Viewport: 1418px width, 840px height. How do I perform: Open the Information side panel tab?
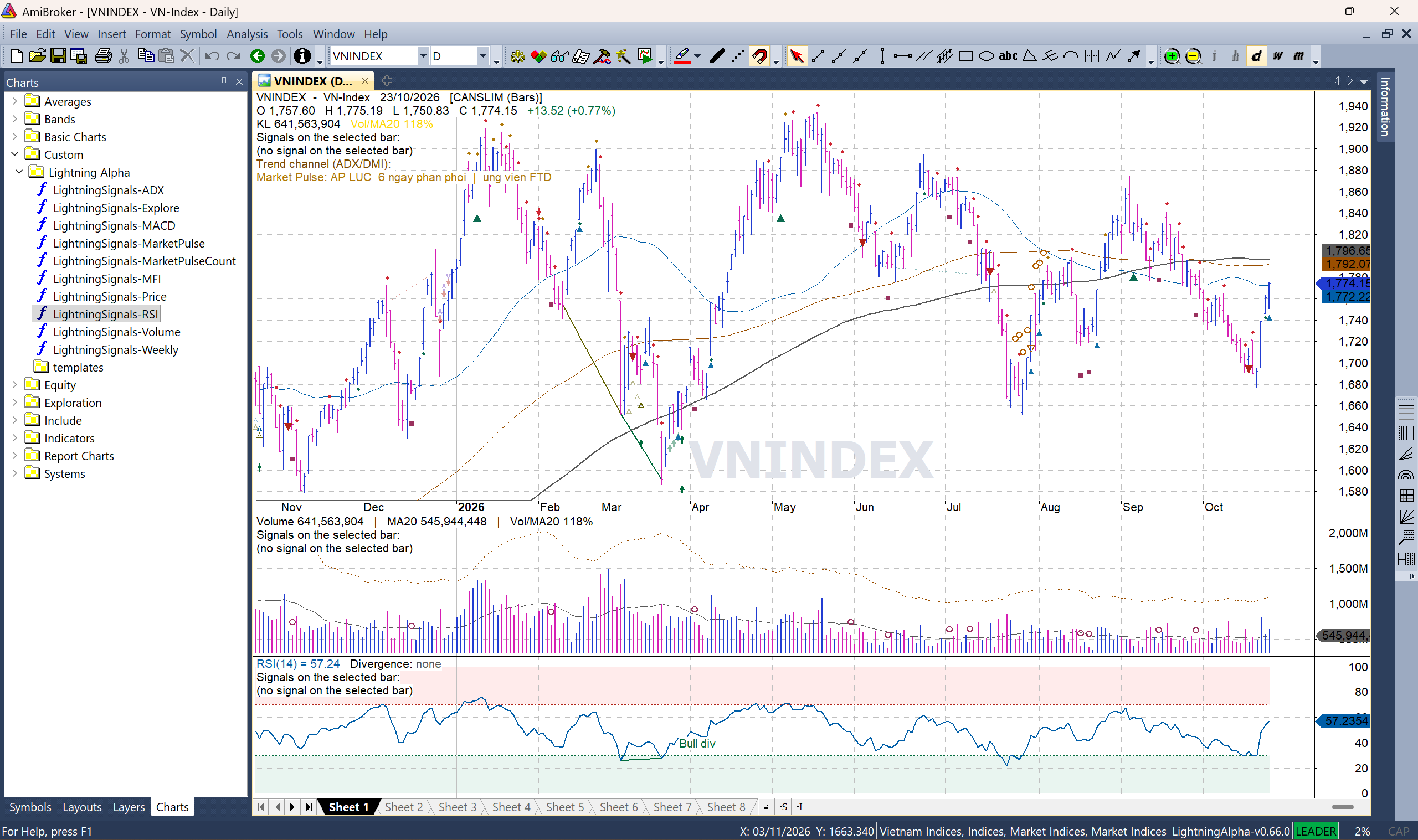[x=1385, y=107]
